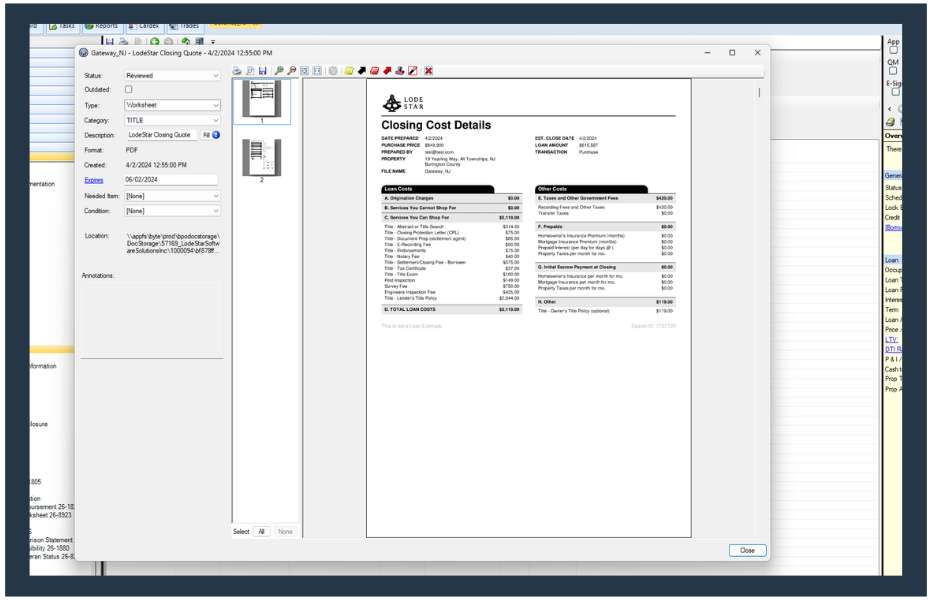
Task: Click the Description field LodeStar Closing Quote
Action: pos(161,135)
